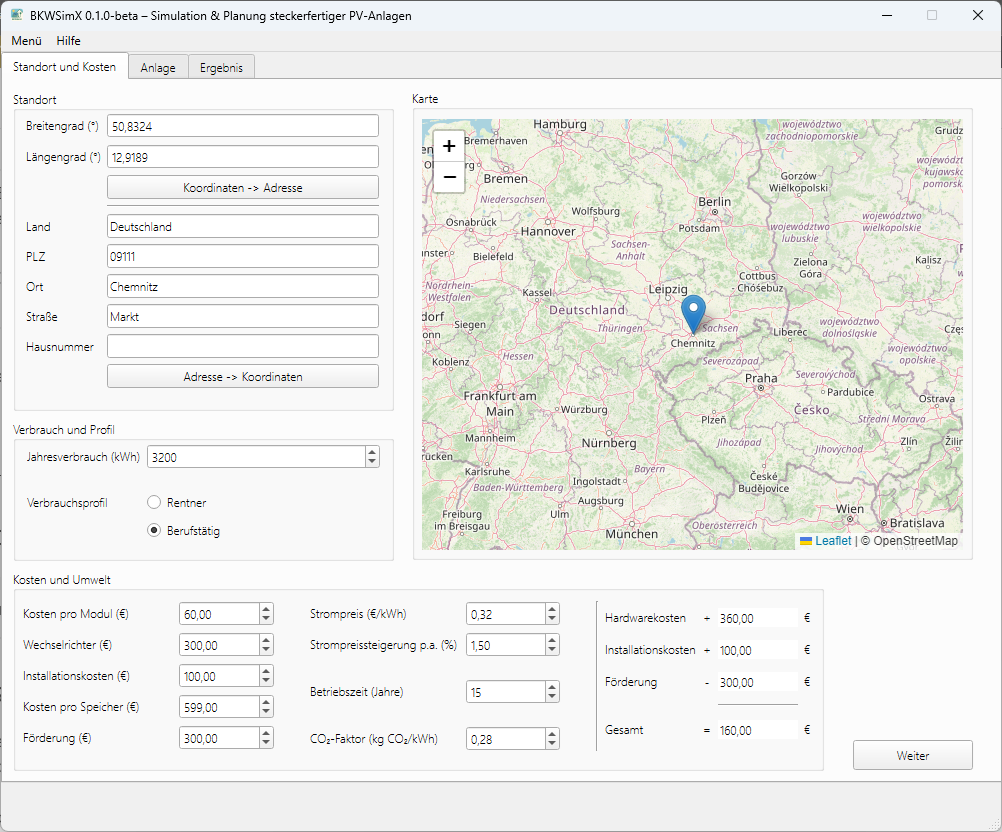The height and width of the screenshot is (832, 1002).
Task: Click the Förderung summary value 300,00
Action: tap(757, 682)
